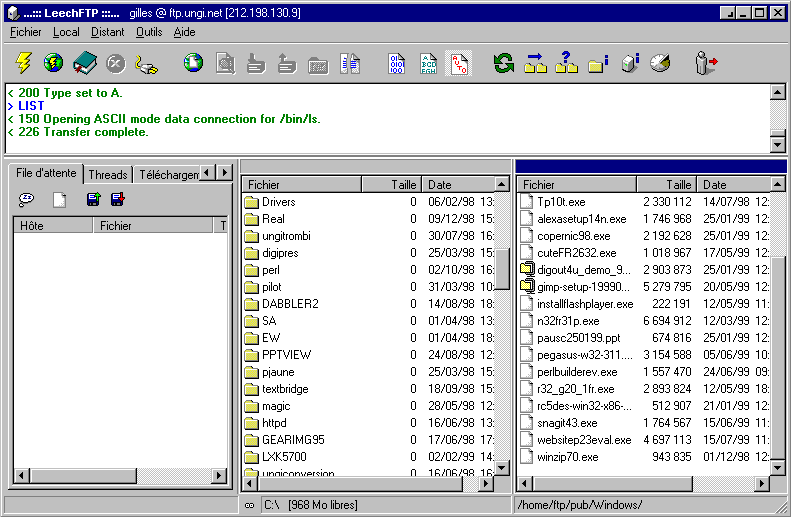
Task: Click the folders with question mark icon
Action: pos(566,63)
